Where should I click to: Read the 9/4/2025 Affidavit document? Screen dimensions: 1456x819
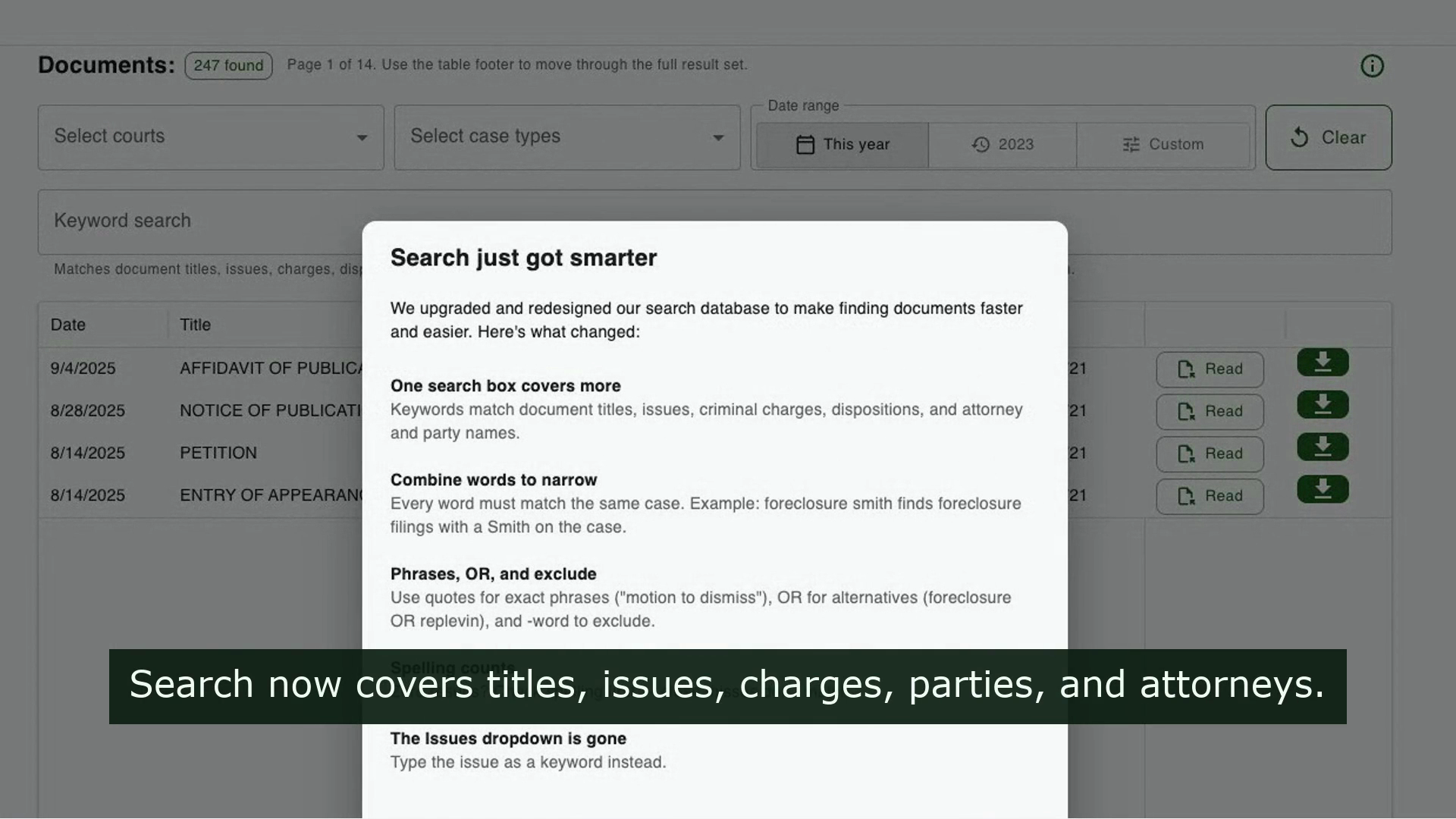pos(1210,369)
